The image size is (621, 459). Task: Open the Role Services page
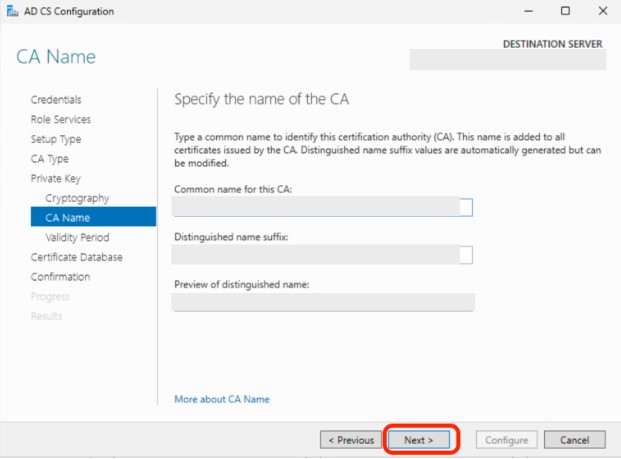(x=61, y=119)
